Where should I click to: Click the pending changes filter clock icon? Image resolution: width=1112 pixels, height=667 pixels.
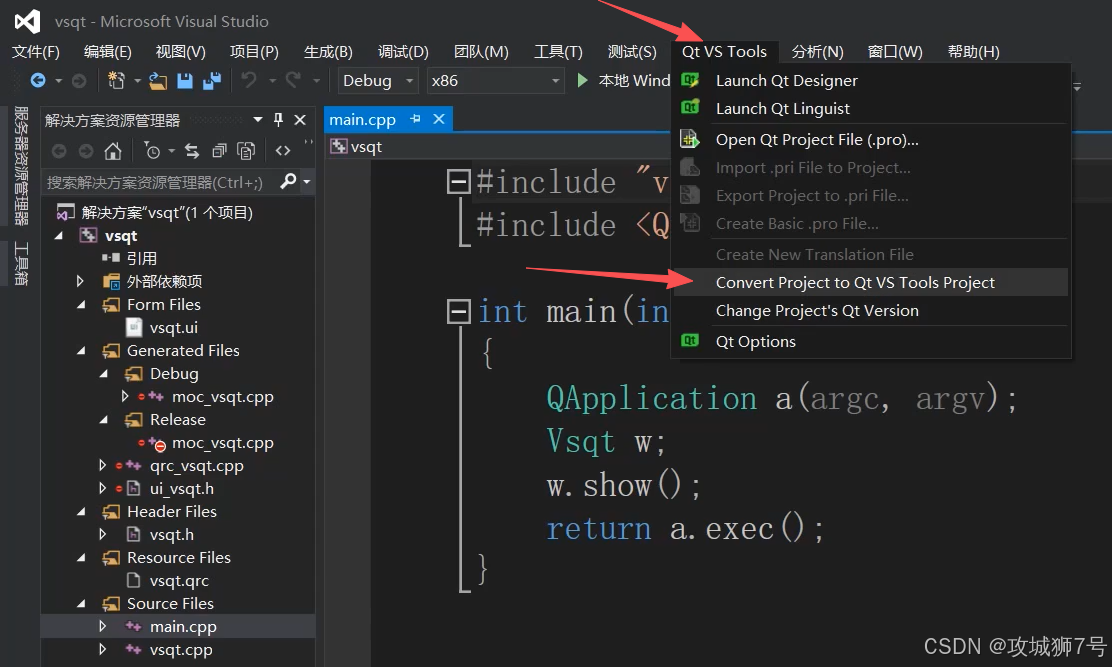click(x=152, y=151)
